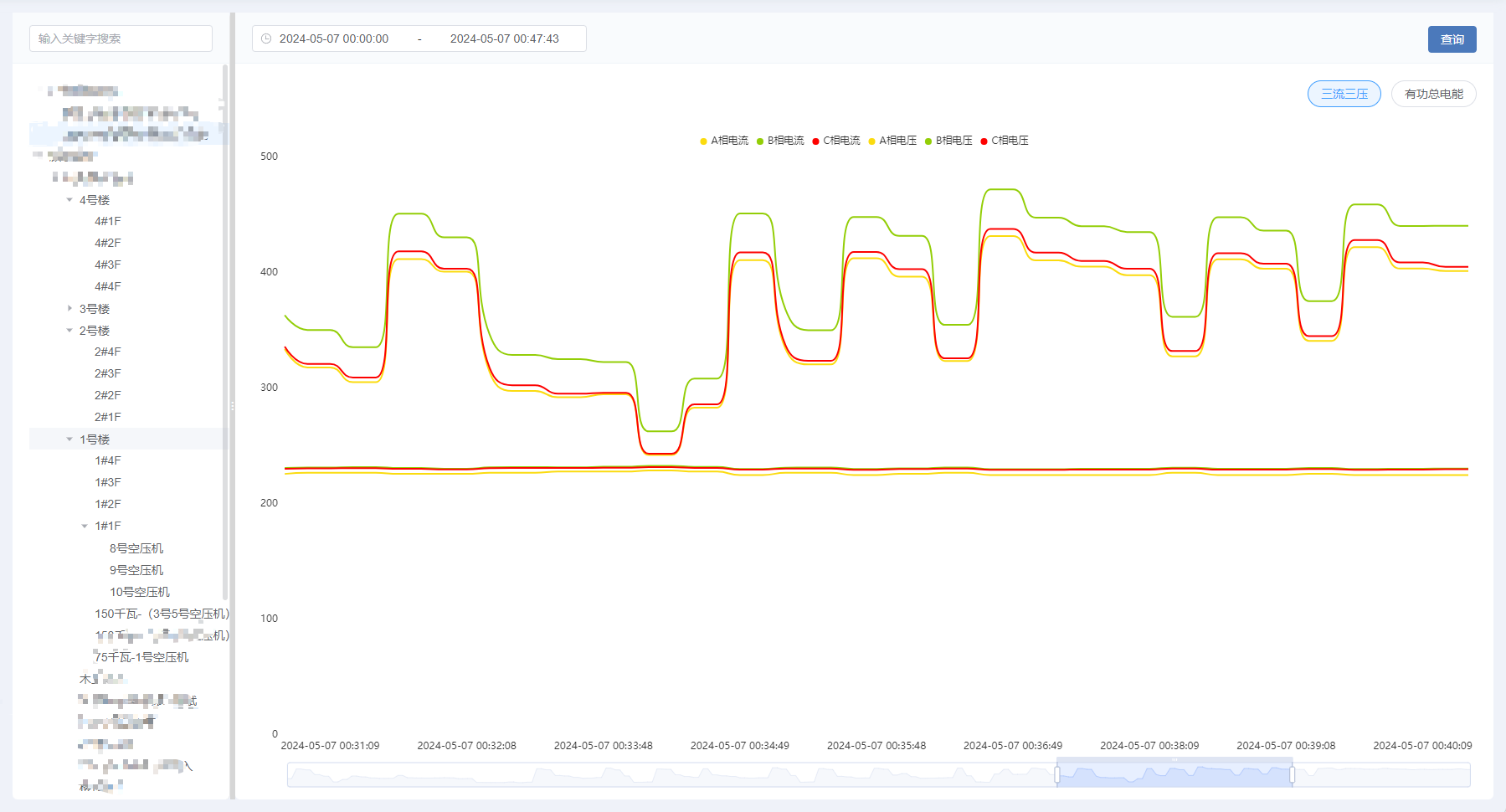Select the 8号空压机 tree item
The image size is (1506, 812).
[x=136, y=548]
